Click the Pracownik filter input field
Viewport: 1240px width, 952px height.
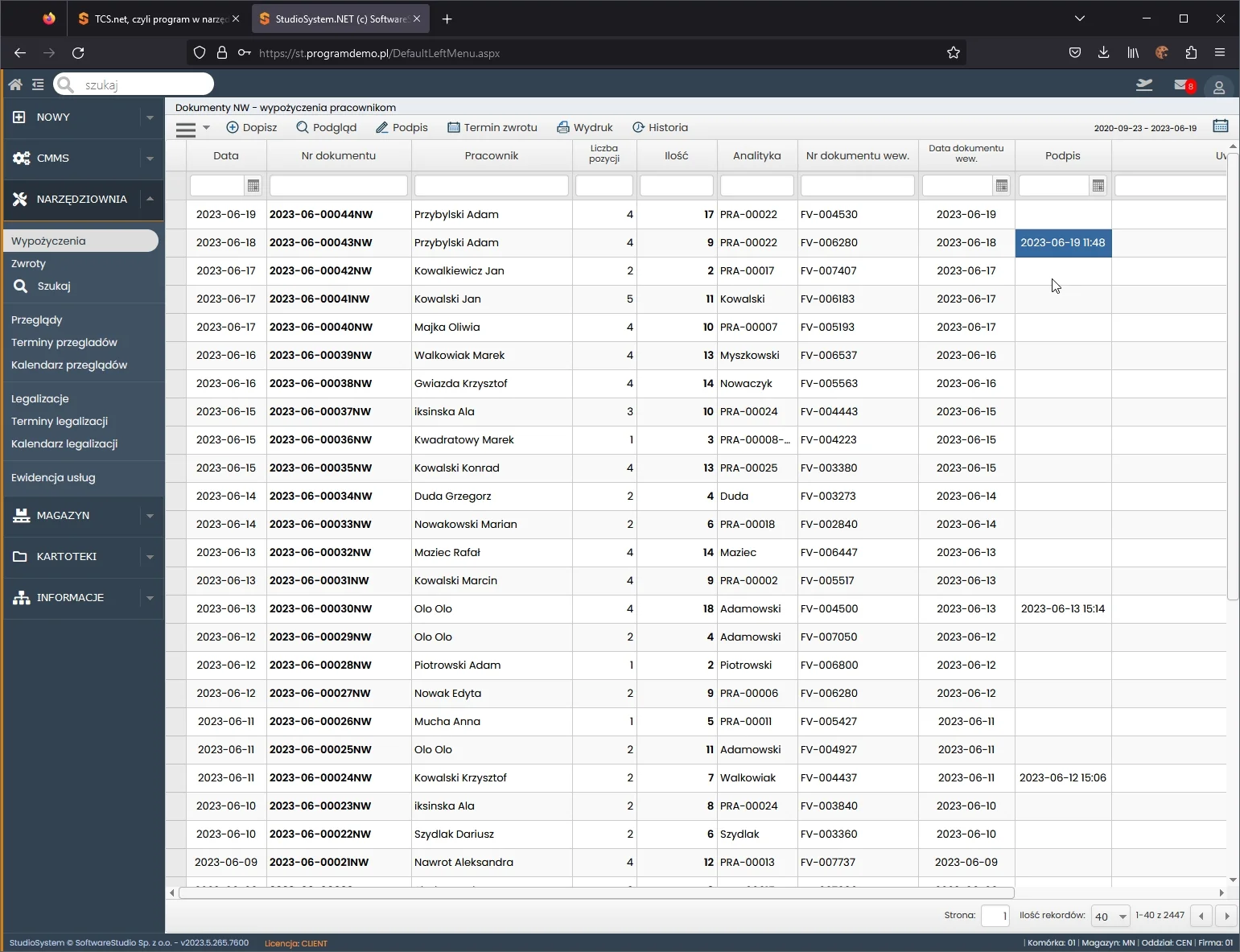pyautogui.click(x=491, y=186)
